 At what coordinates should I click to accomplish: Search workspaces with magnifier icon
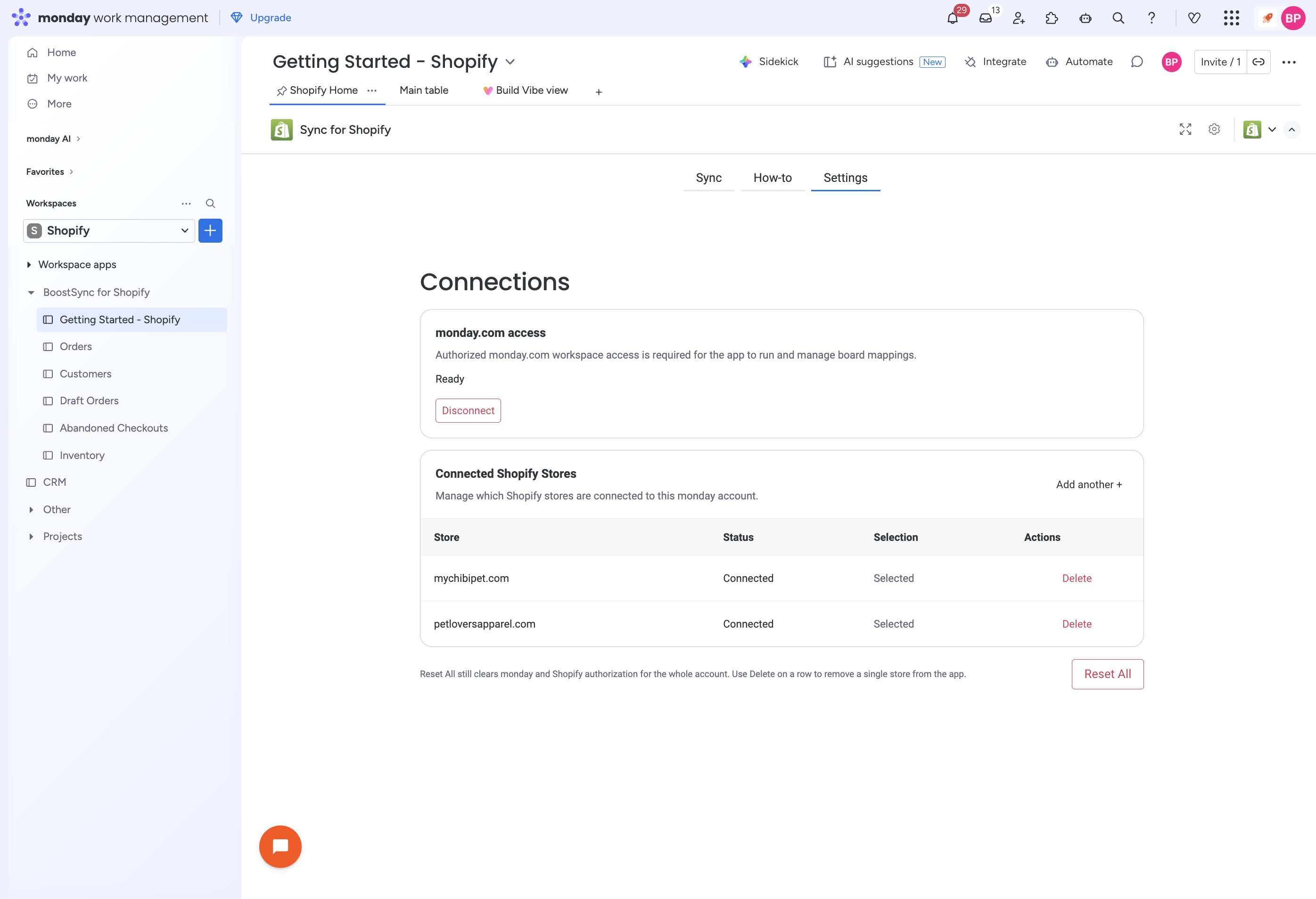210,203
